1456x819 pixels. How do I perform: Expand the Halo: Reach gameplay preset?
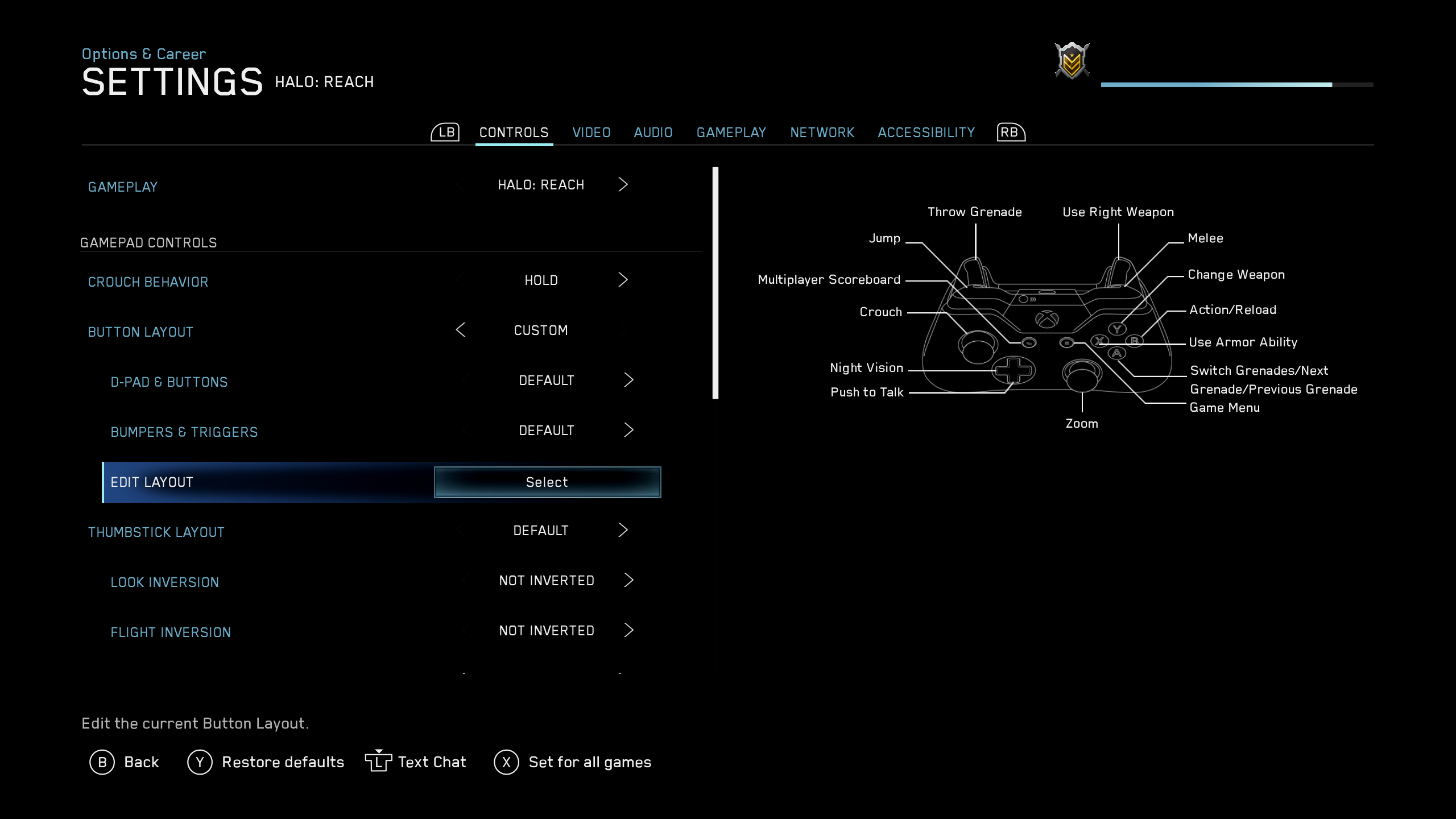pos(623,184)
